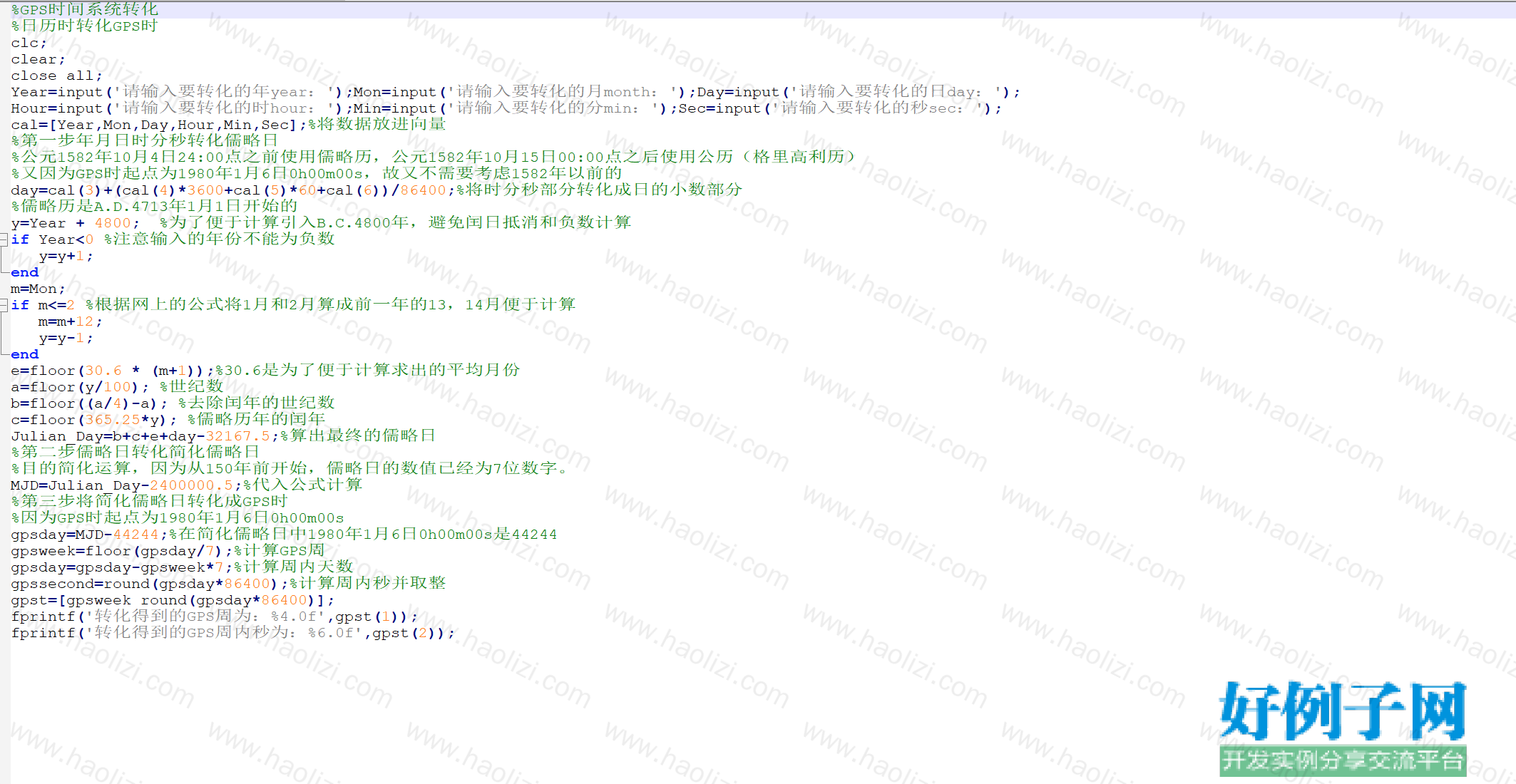Collapse the 'if Year<0' code fold
Viewport: 1516px width, 784px height.
tap(4, 239)
